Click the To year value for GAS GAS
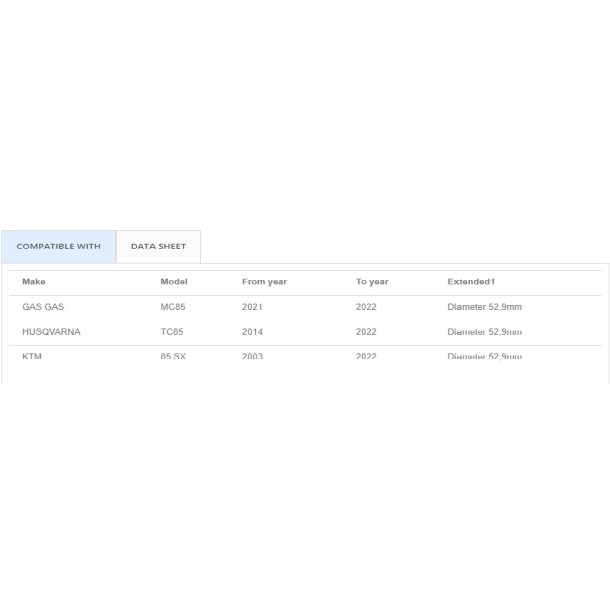 point(366,307)
